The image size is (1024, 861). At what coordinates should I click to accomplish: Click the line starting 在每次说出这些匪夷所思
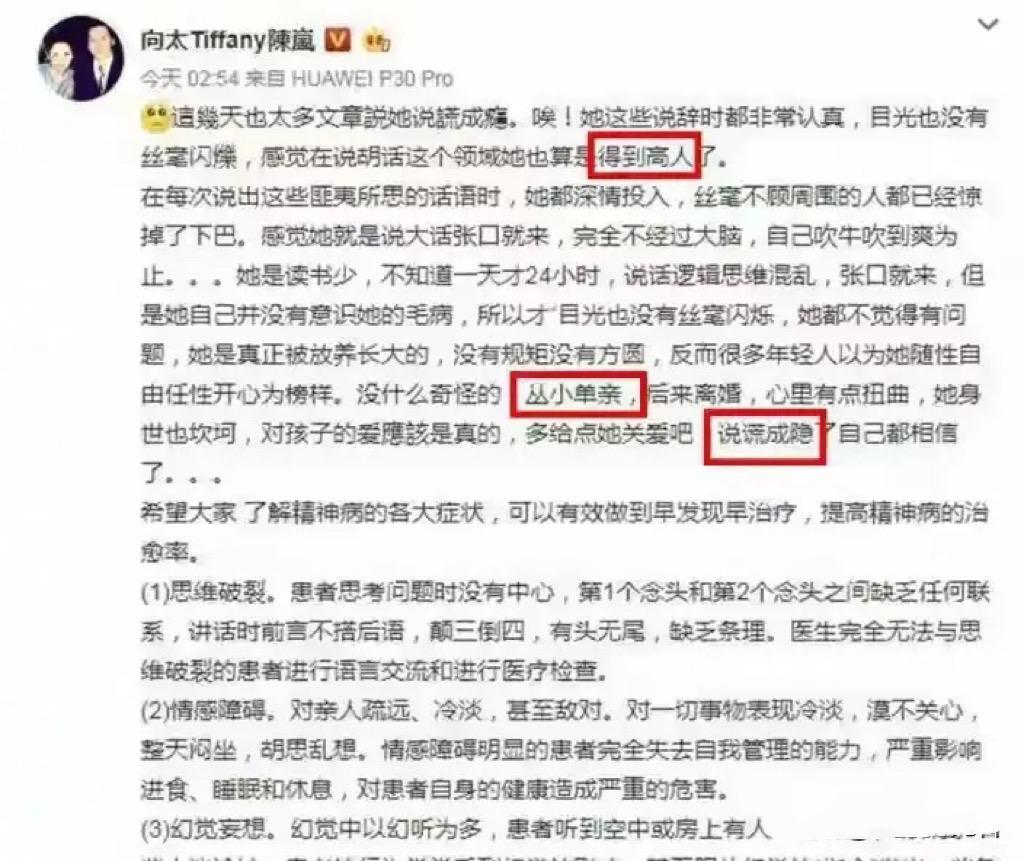click(562, 197)
